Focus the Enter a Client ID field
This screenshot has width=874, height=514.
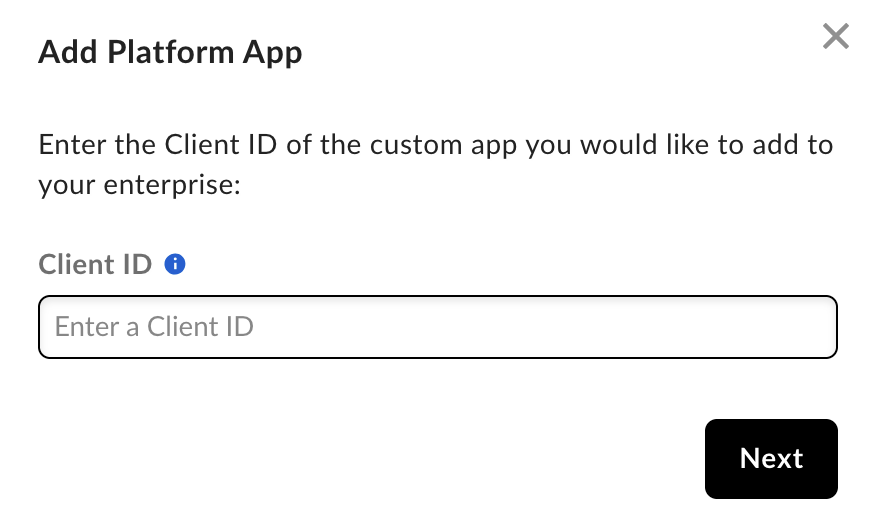coord(437,326)
